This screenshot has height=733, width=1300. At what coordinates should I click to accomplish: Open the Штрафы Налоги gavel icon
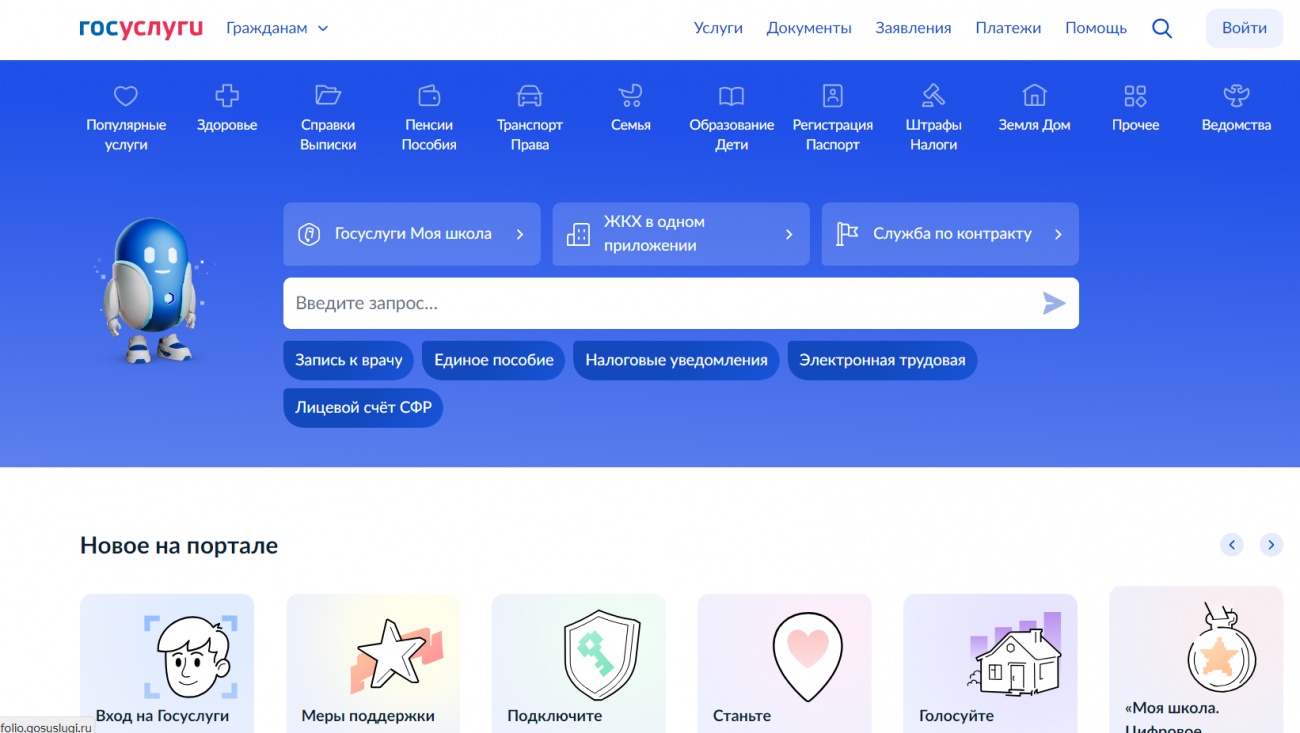pos(933,96)
